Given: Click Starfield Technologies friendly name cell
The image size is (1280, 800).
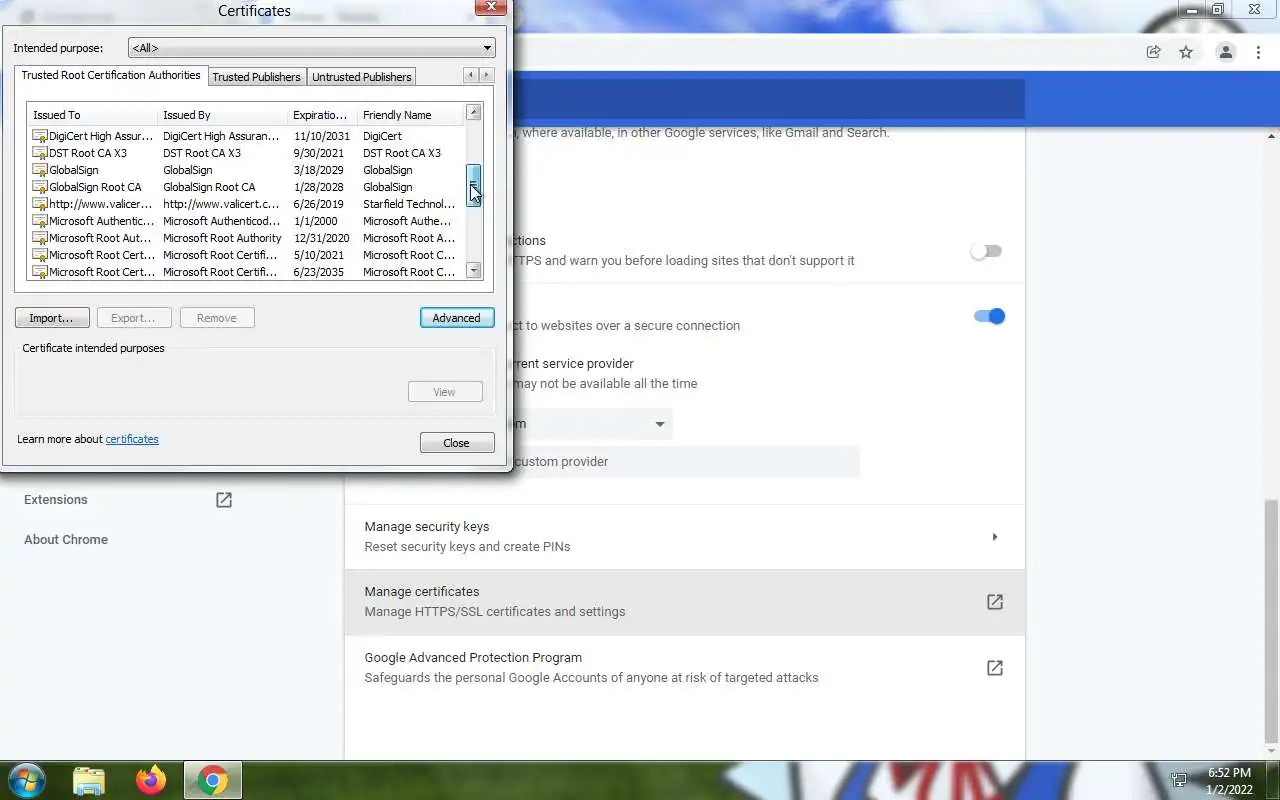Looking at the screenshot, I should tap(409, 204).
